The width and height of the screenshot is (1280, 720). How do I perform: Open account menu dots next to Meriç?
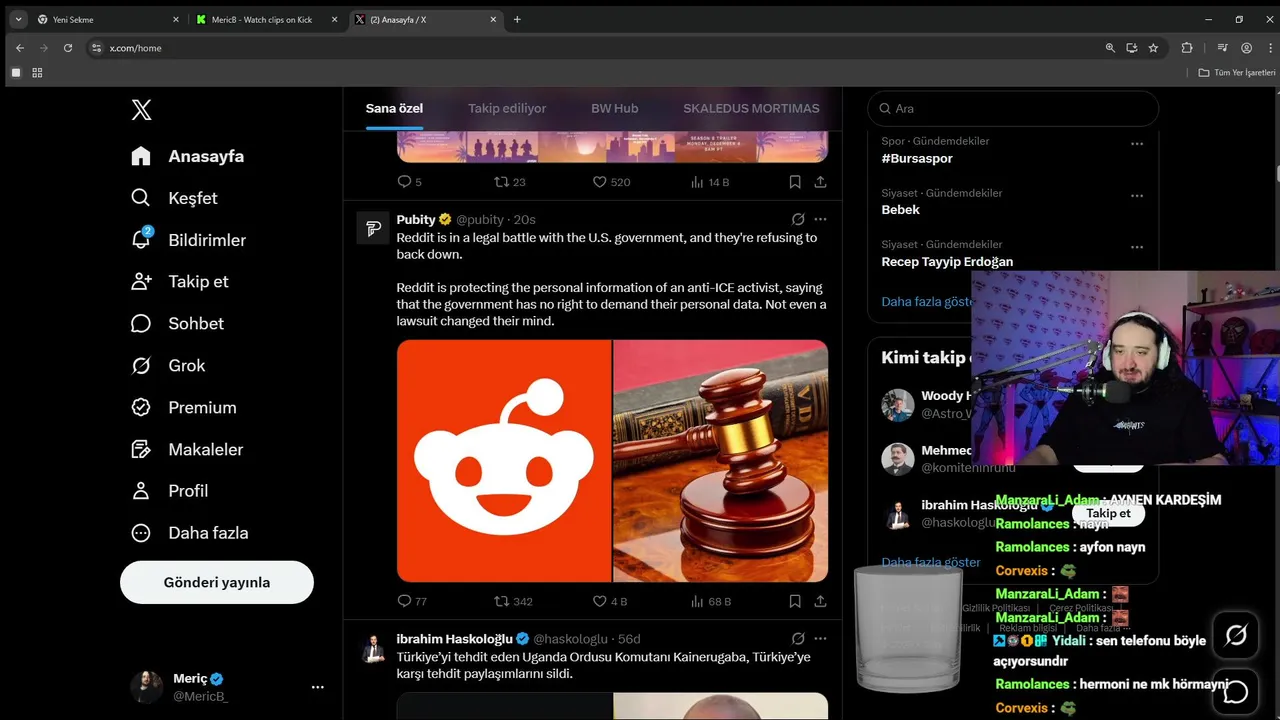coord(318,687)
